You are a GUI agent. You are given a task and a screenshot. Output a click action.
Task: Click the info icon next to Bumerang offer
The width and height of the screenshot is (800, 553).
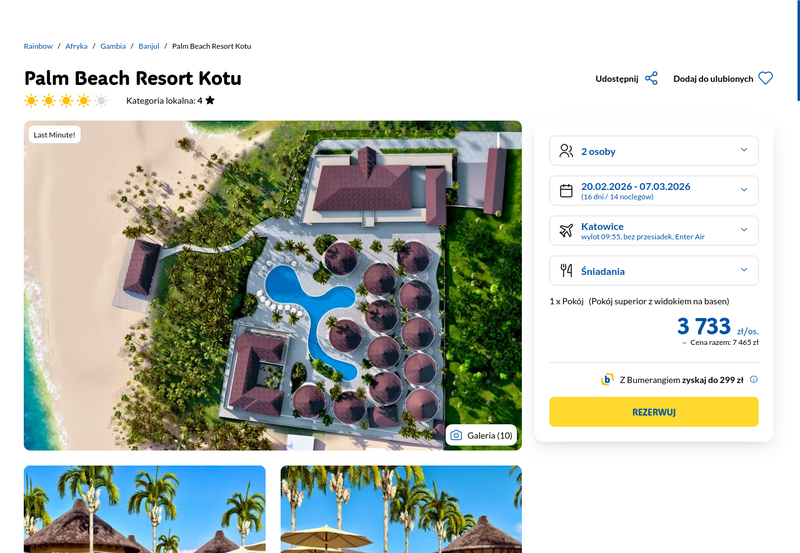tap(754, 380)
